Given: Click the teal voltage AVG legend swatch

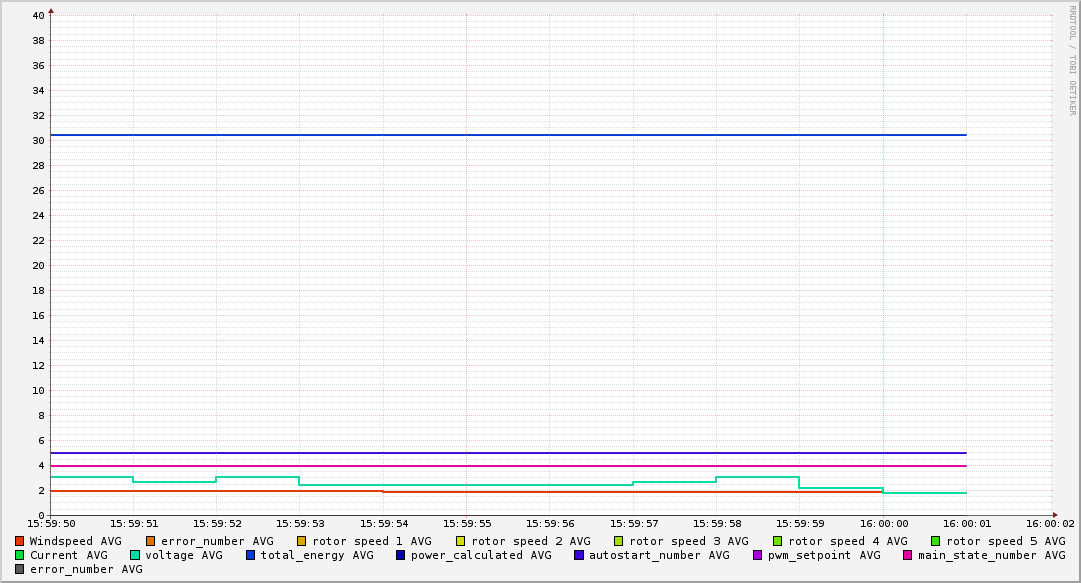Looking at the screenshot, I should tap(135, 555).
